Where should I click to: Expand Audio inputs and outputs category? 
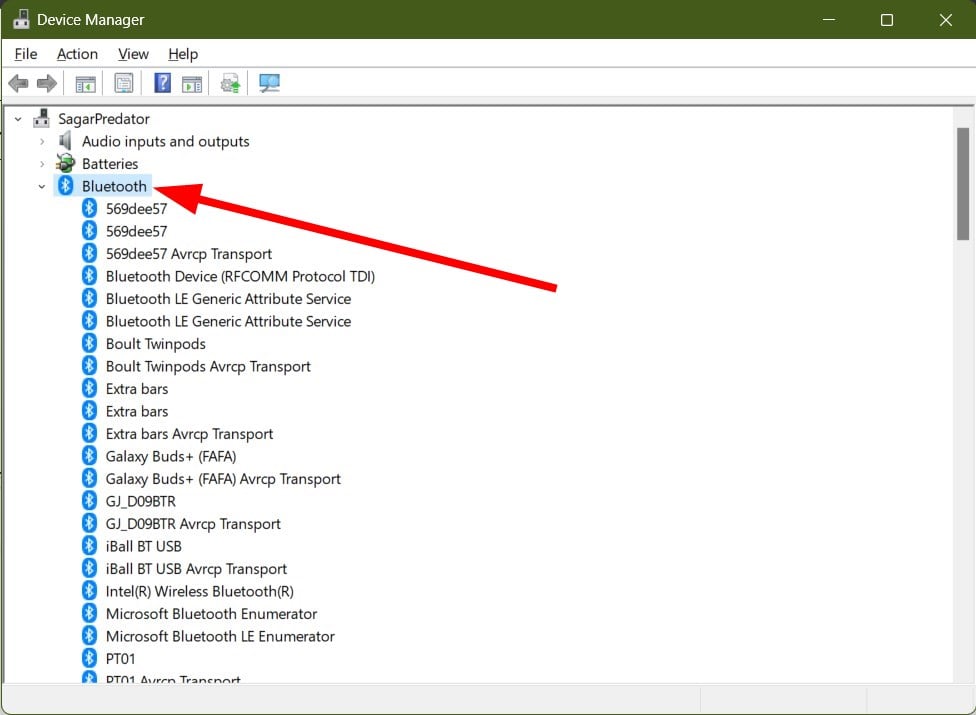pyautogui.click(x=42, y=142)
